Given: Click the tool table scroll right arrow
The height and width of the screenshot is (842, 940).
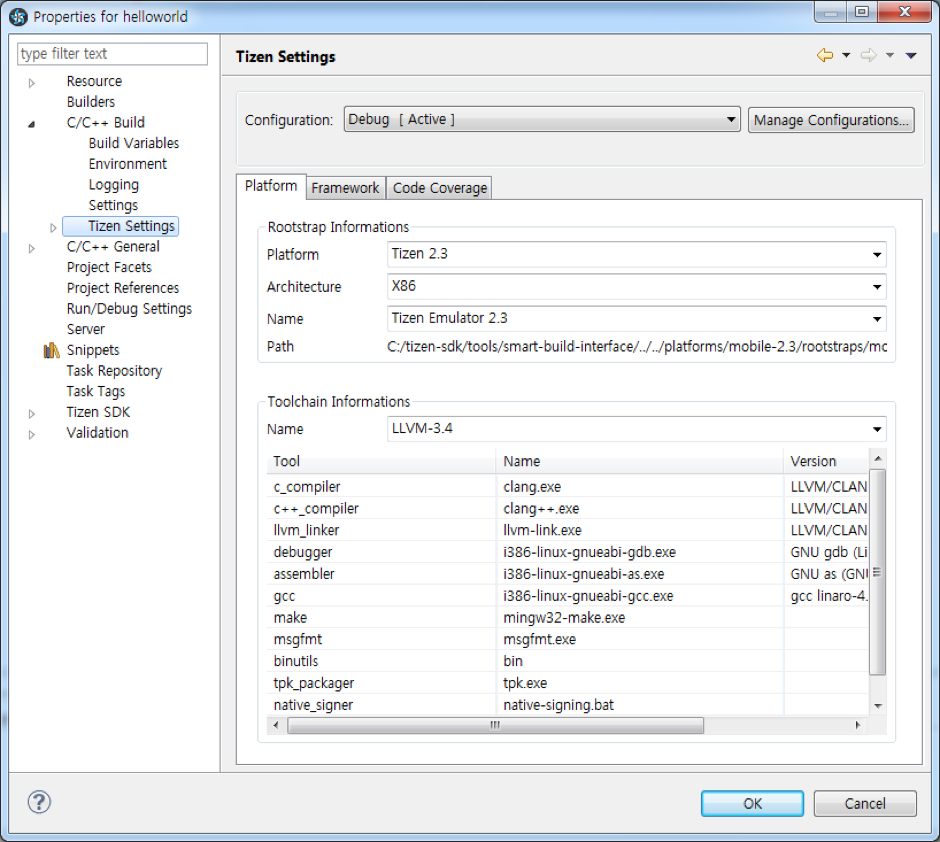Looking at the screenshot, I should click(x=858, y=725).
